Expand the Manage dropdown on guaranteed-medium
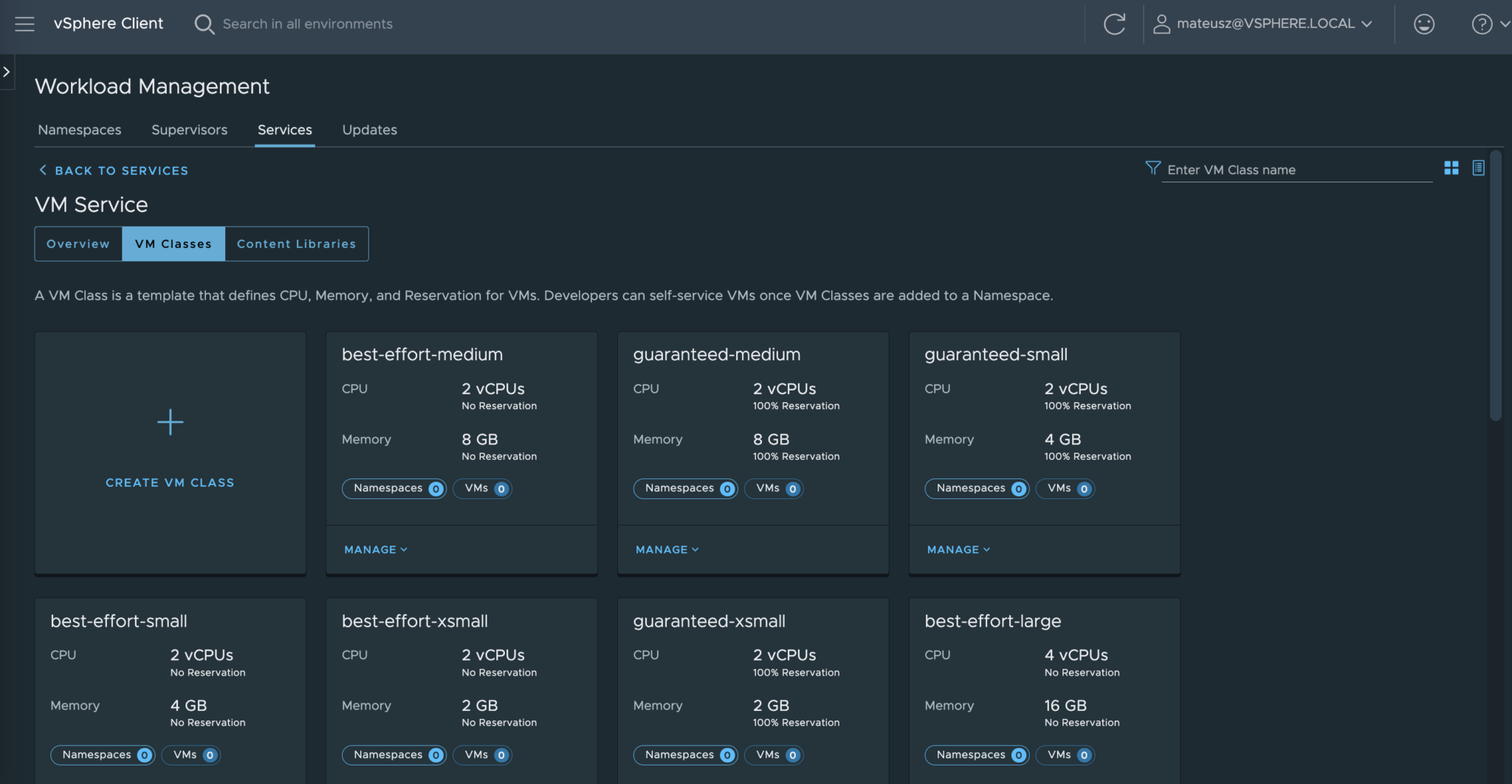The width and height of the screenshot is (1512, 784). (x=665, y=549)
